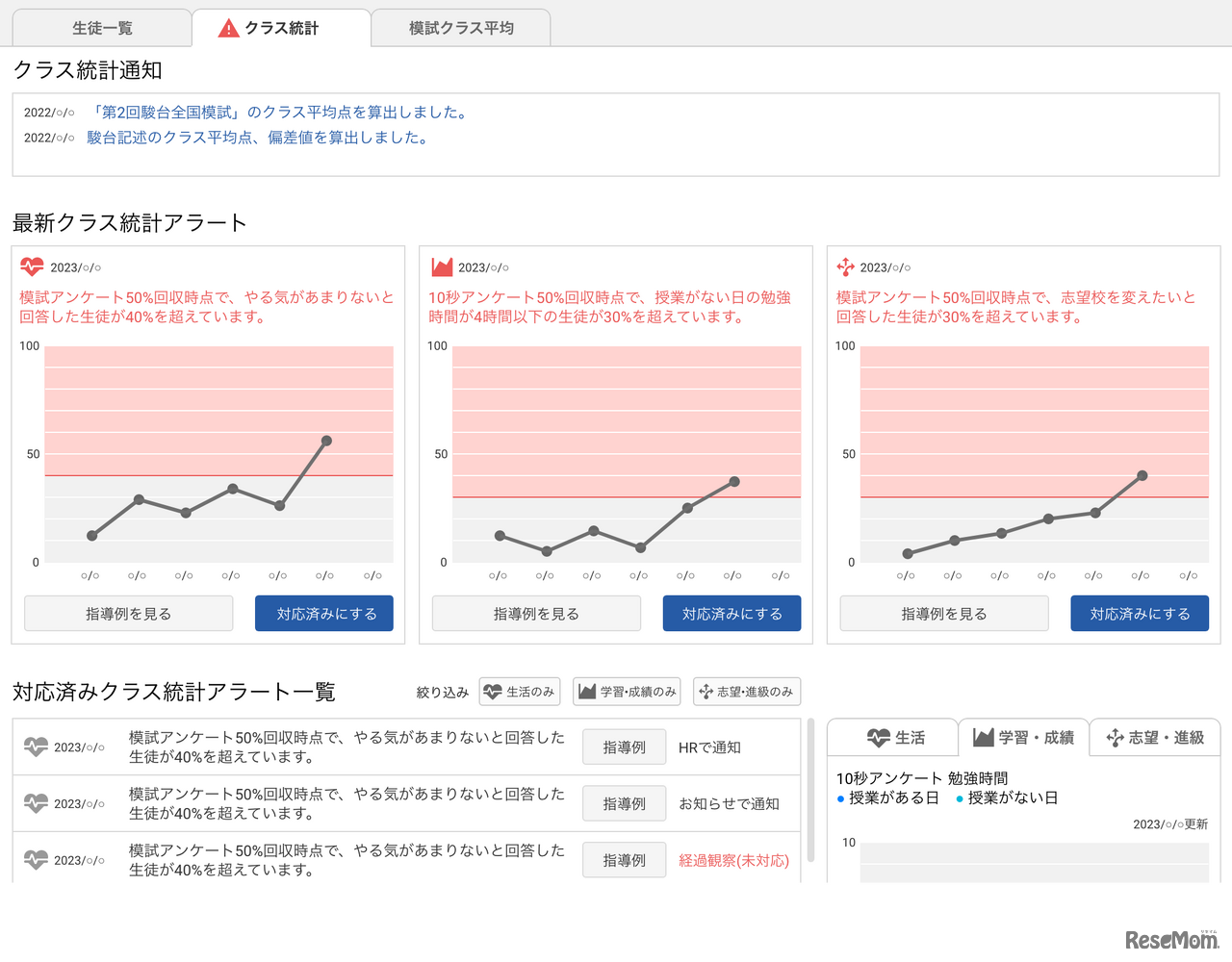Image resolution: width=1232 pixels, height=962 pixels.
Task: Open 指導例を見る for the motivation alert
Action: pos(128,613)
